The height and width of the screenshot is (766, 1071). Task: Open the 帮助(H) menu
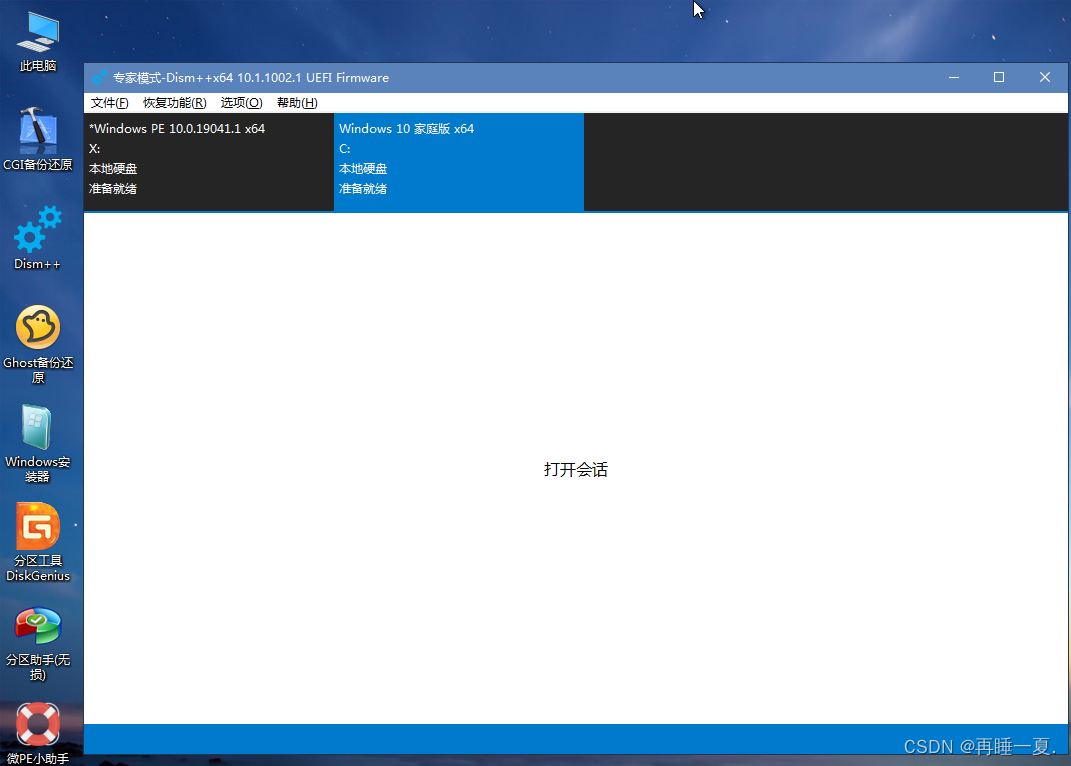click(297, 102)
